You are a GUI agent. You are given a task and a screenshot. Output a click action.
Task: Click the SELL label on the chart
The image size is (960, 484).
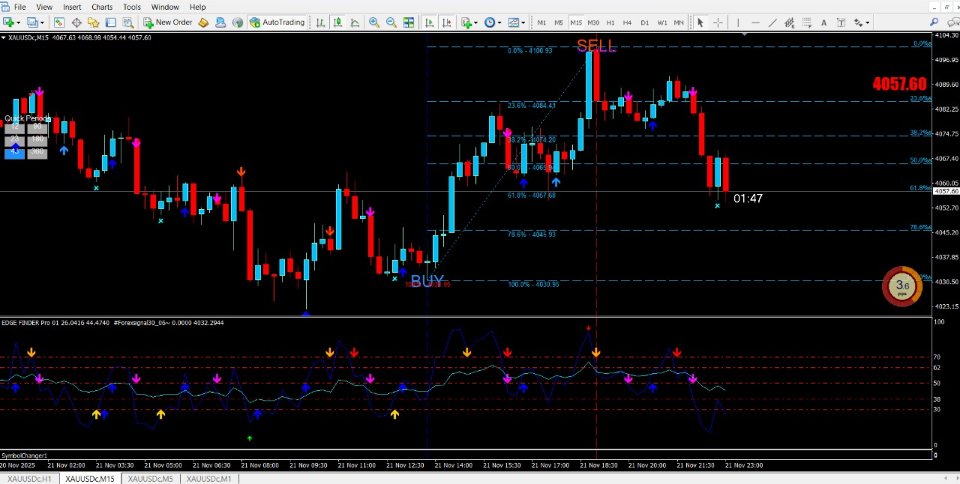[596, 46]
